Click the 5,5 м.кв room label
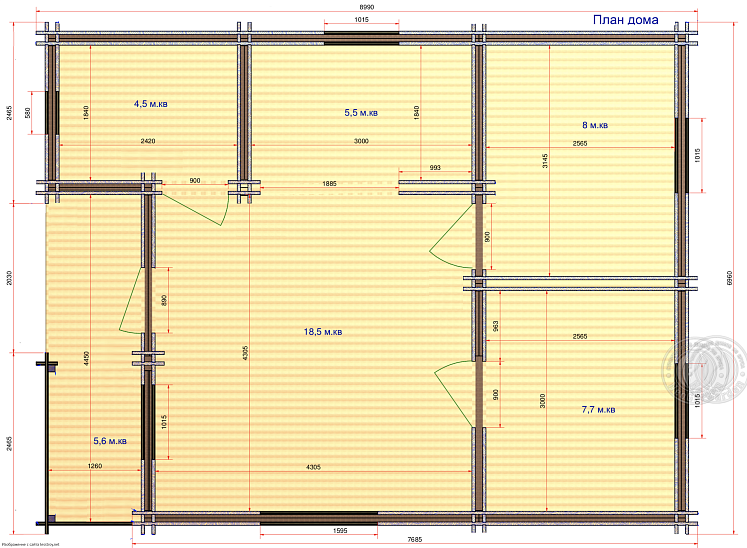Screen dimensions: 747x548 click(361, 113)
